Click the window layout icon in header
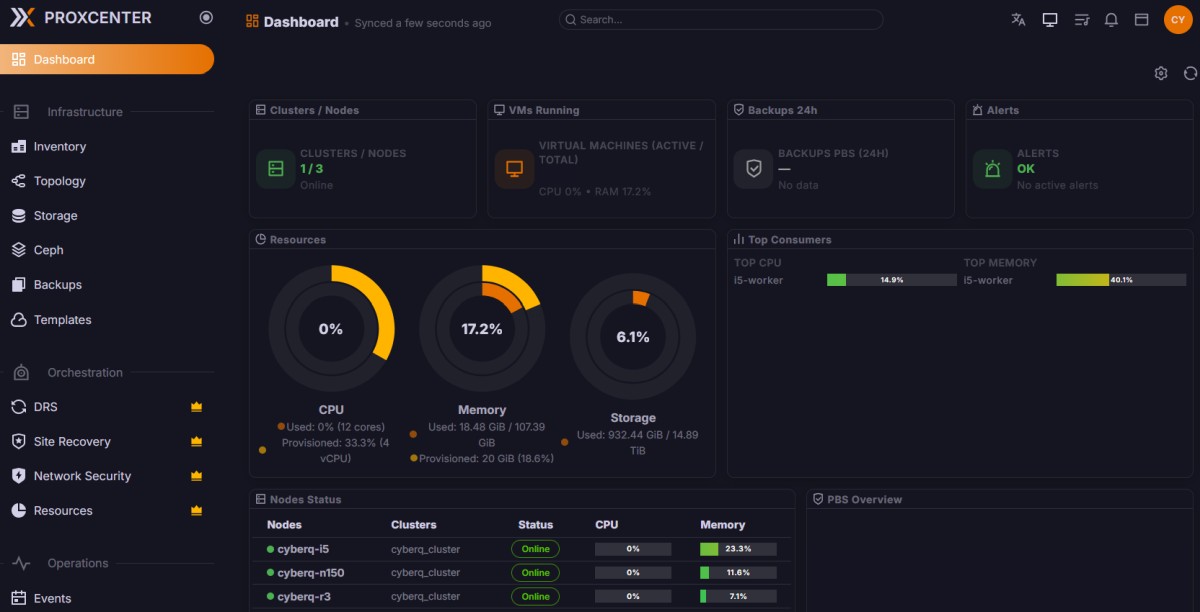The image size is (1200, 612). tap(1141, 20)
